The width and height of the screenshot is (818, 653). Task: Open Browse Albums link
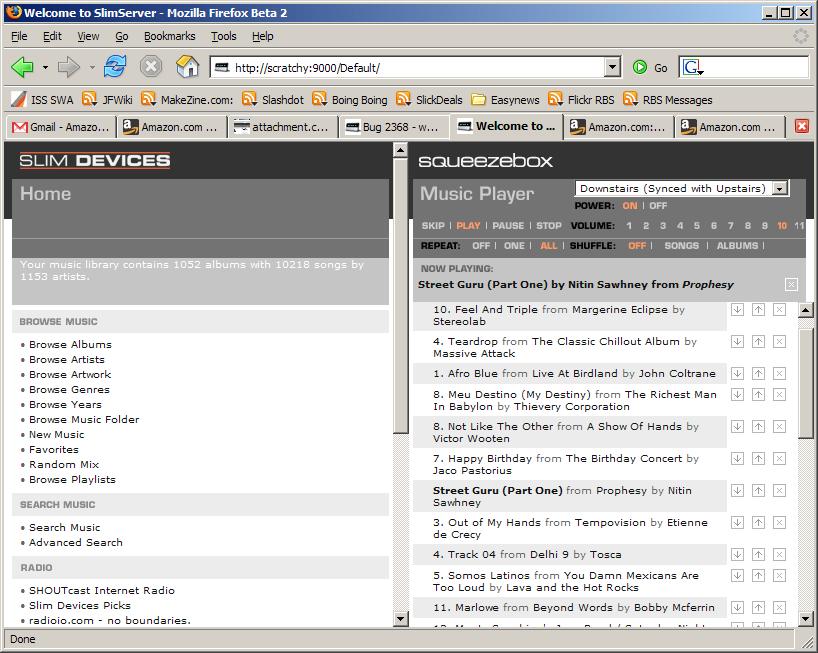[70, 344]
